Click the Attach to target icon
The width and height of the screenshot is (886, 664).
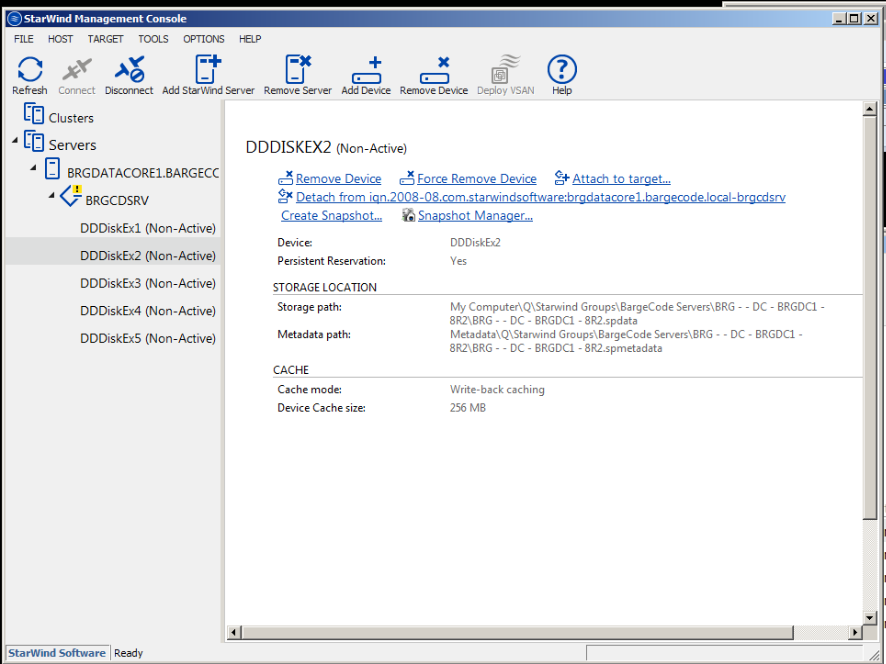[562, 178]
